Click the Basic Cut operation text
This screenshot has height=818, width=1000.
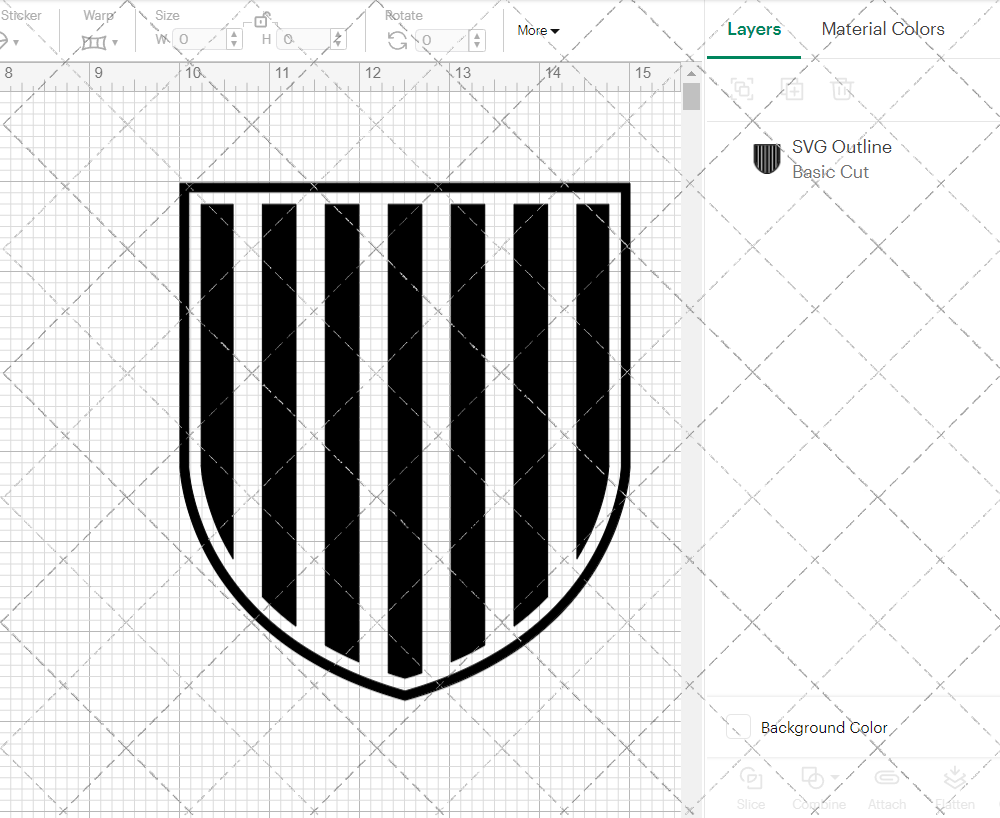point(830,172)
